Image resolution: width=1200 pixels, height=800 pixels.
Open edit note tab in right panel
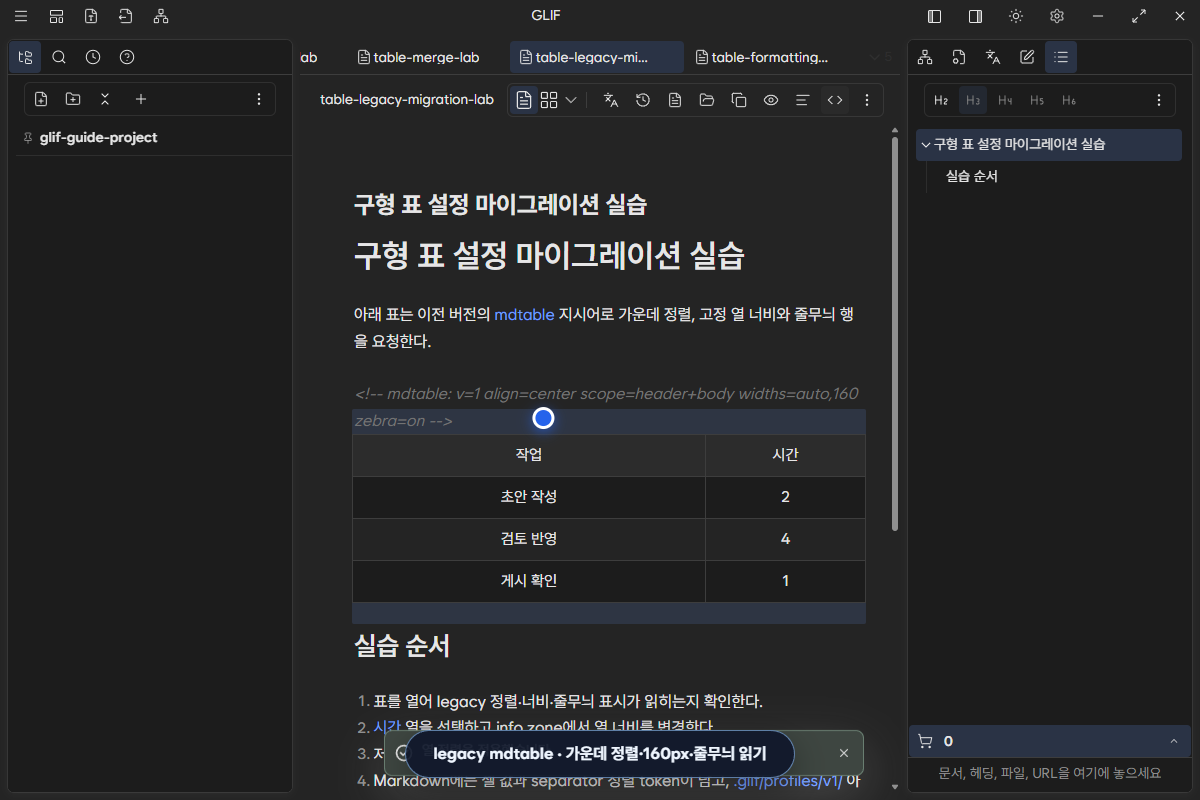pyautogui.click(x=1027, y=57)
